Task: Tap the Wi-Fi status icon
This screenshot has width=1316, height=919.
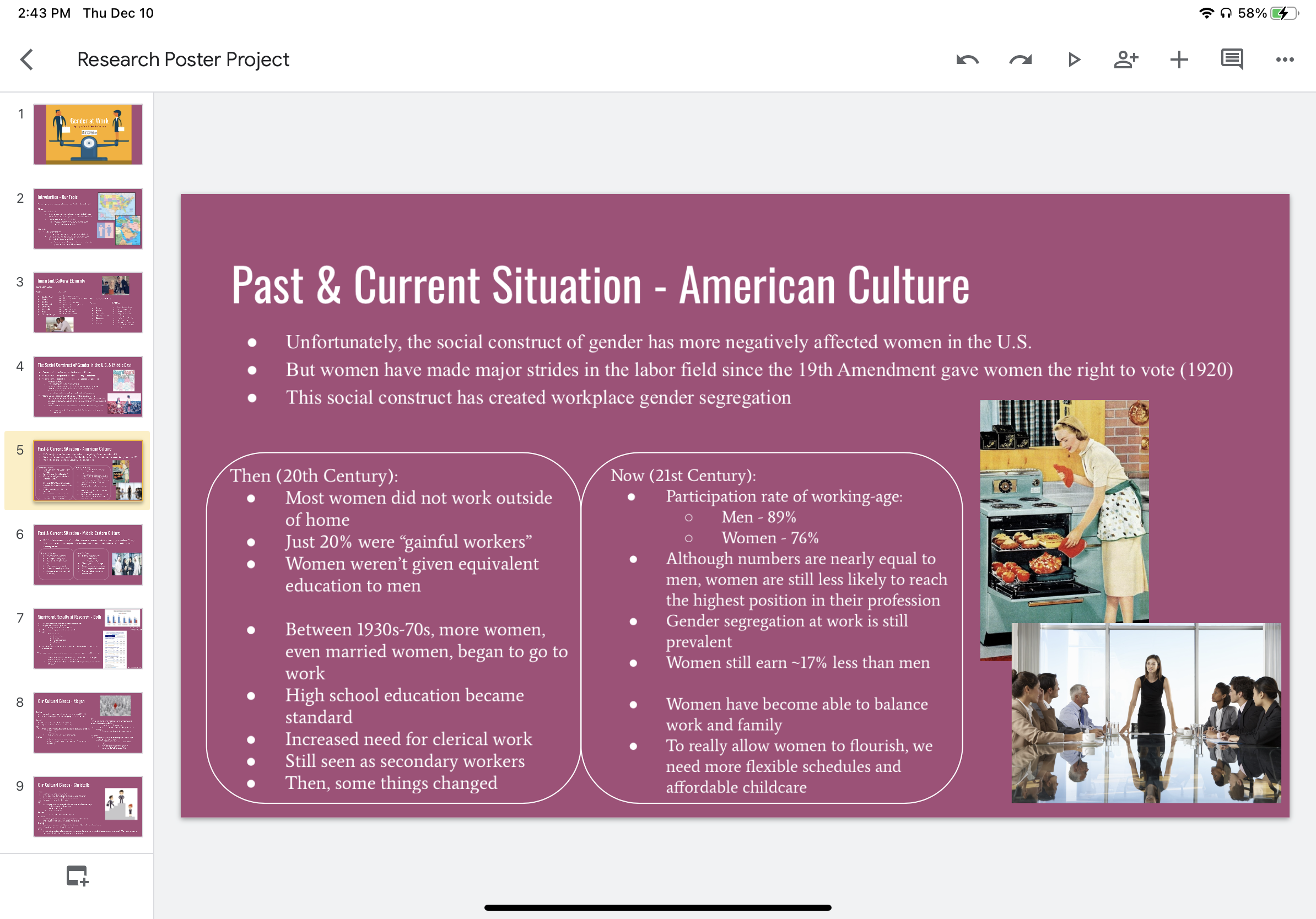Action: 1206,13
